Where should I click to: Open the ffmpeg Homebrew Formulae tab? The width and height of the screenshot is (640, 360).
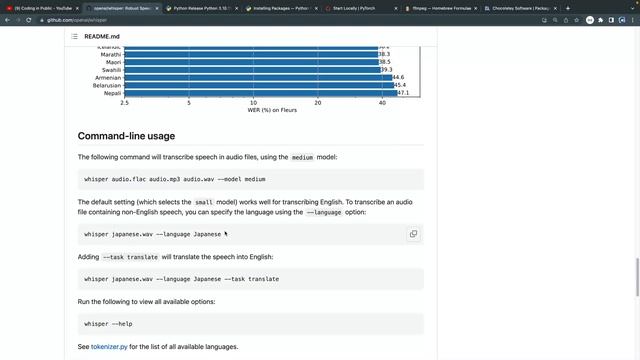[441, 8]
